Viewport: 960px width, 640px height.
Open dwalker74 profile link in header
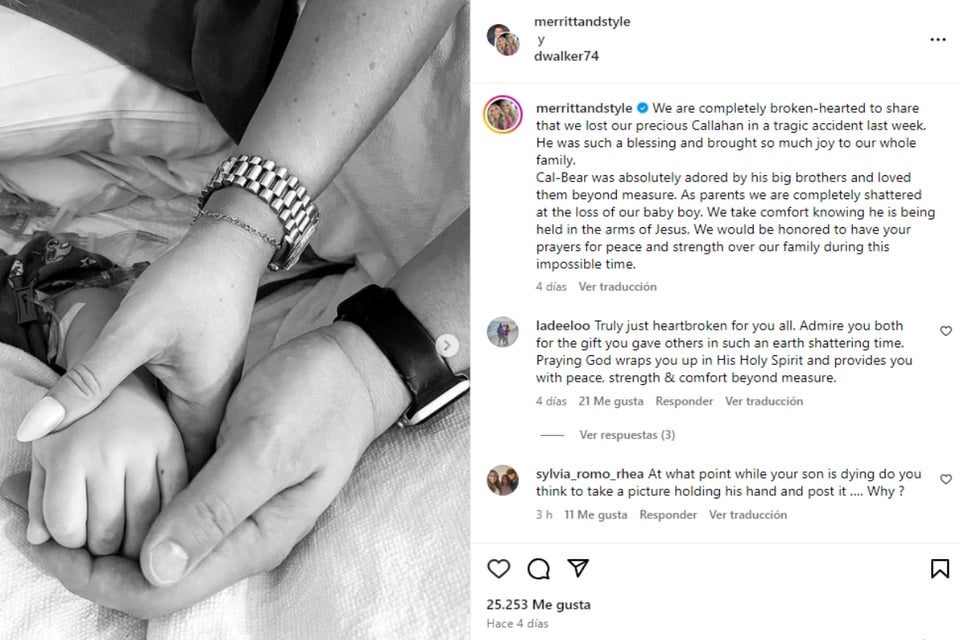(566, 56)
